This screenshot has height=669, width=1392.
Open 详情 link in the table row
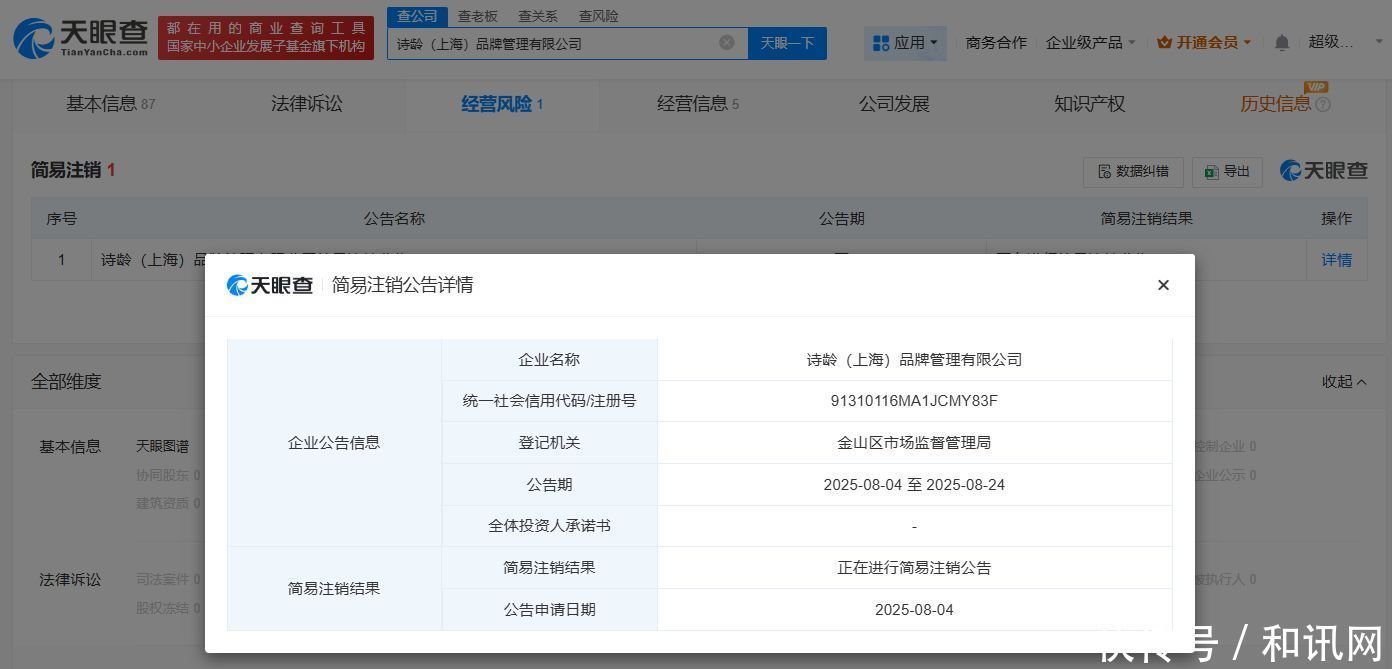pyautogui.click(x=1336, y=260)
